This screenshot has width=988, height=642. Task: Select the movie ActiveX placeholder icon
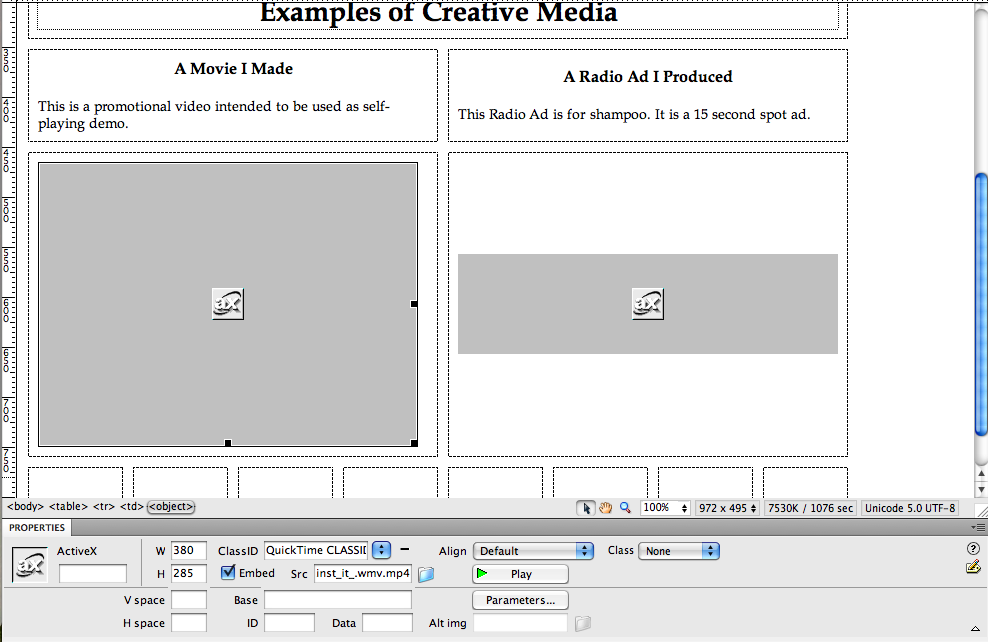[228, 303]
